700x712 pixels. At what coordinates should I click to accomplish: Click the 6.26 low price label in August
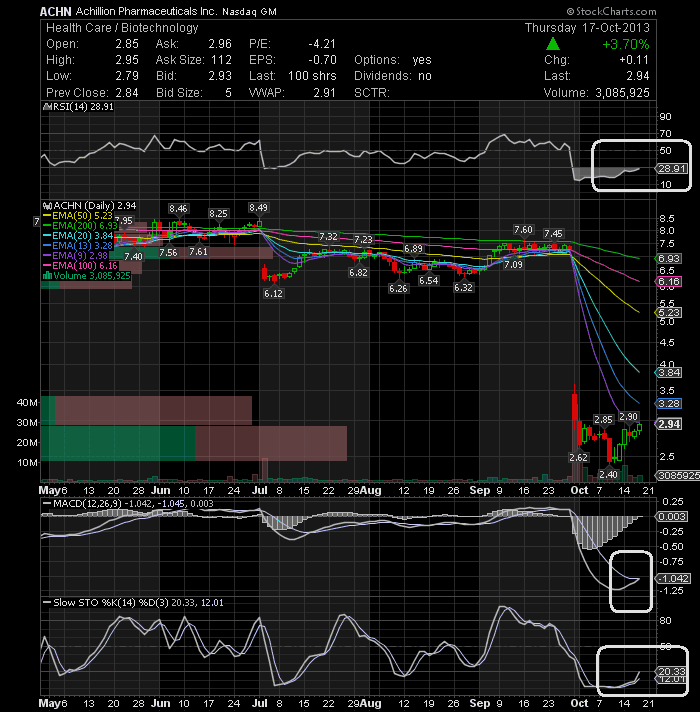pyautogui.click(x=398, y=288)
